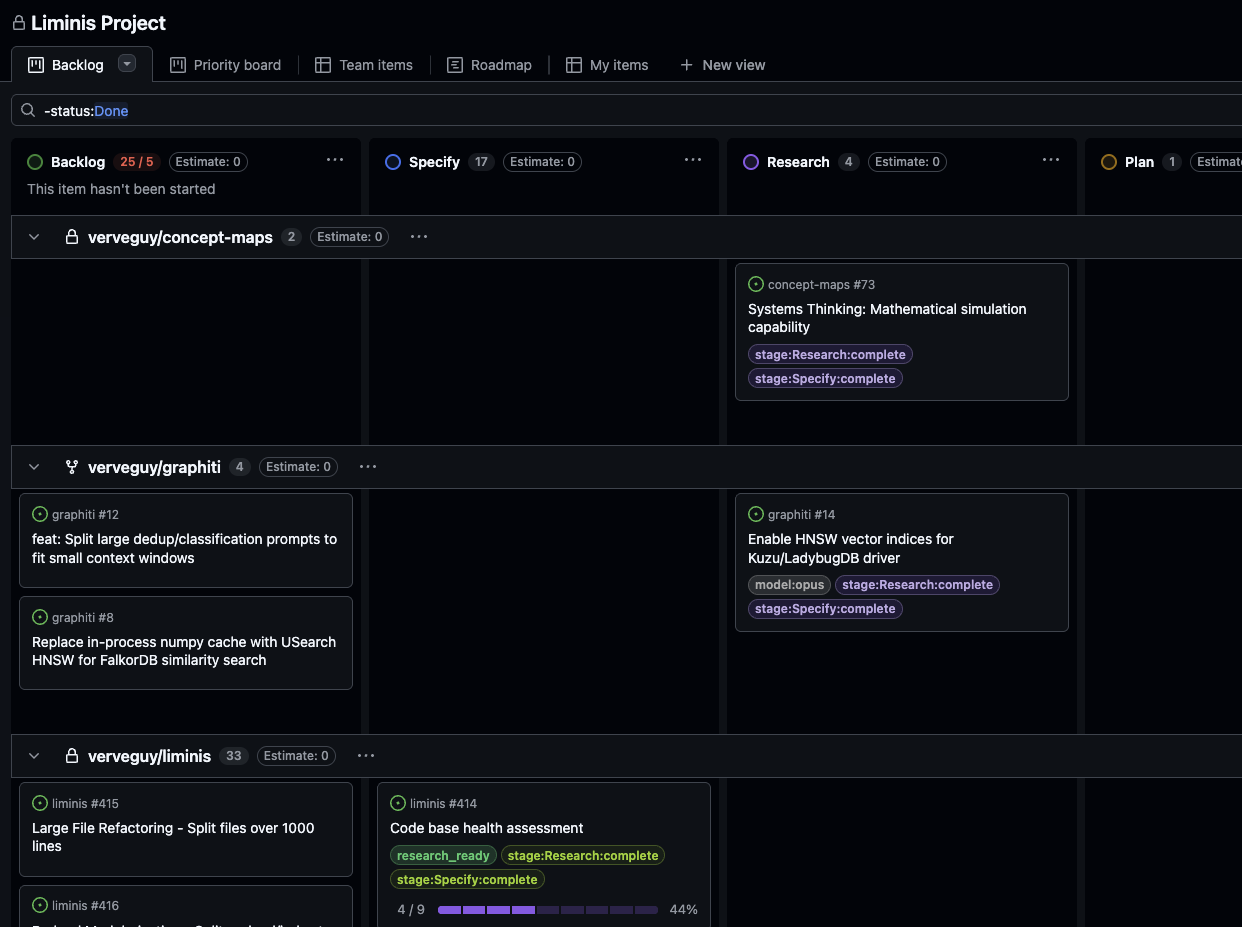Click the filter input showing -status:Done
The height and width of the screenshot is (927, 1242).
[89, 110]
